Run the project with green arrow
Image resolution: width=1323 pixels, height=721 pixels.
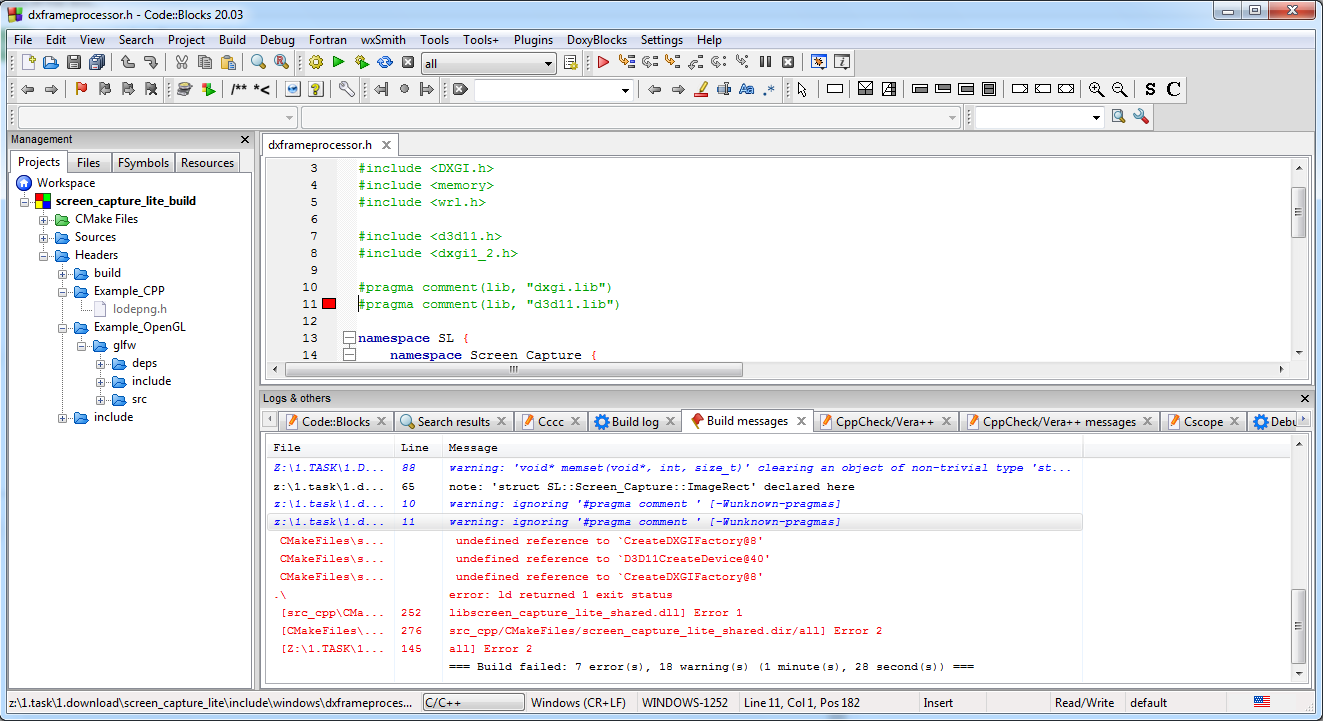tap(339, 63)
